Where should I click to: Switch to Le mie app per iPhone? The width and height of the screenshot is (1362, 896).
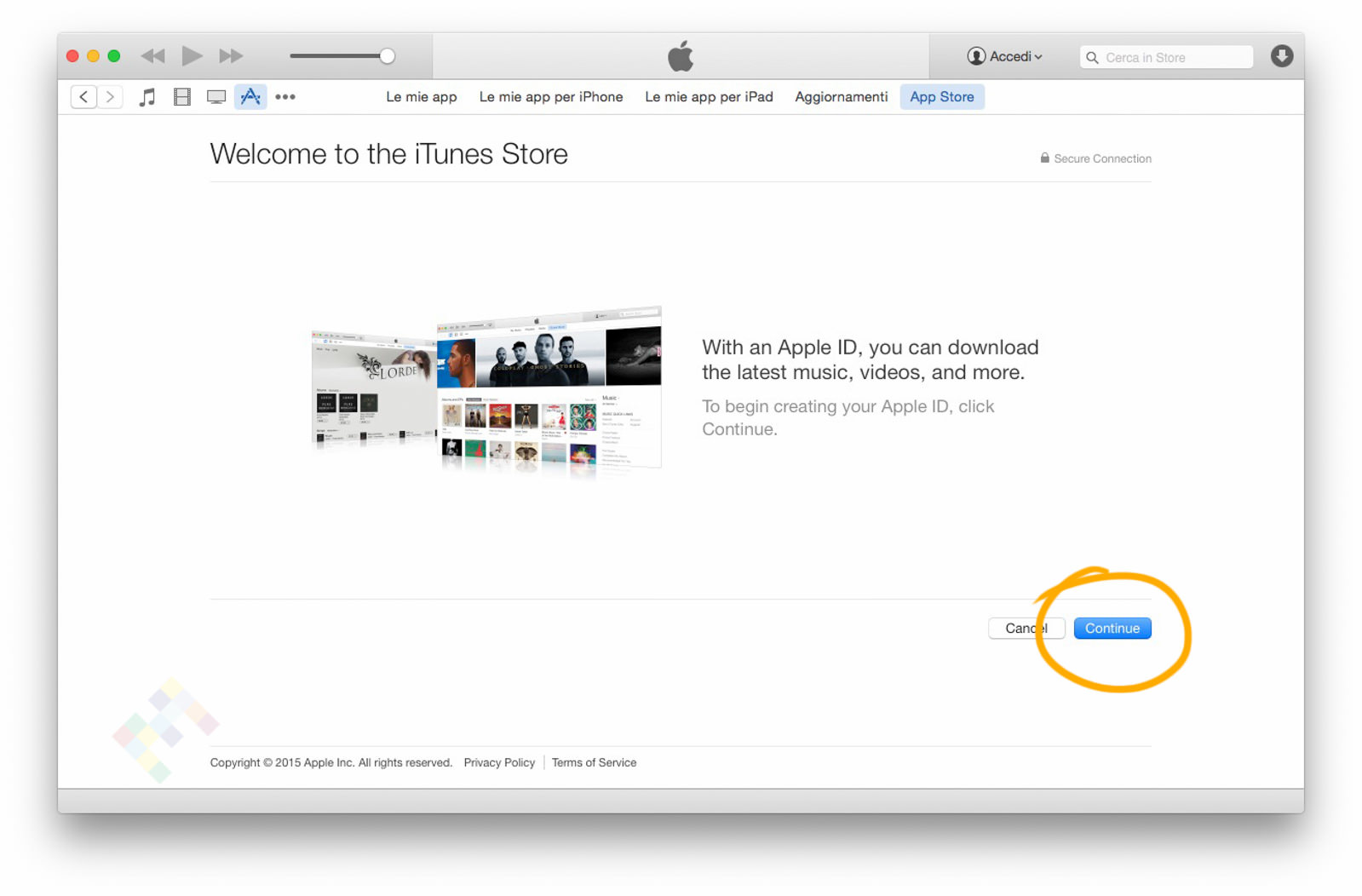[x=551, y=97]
